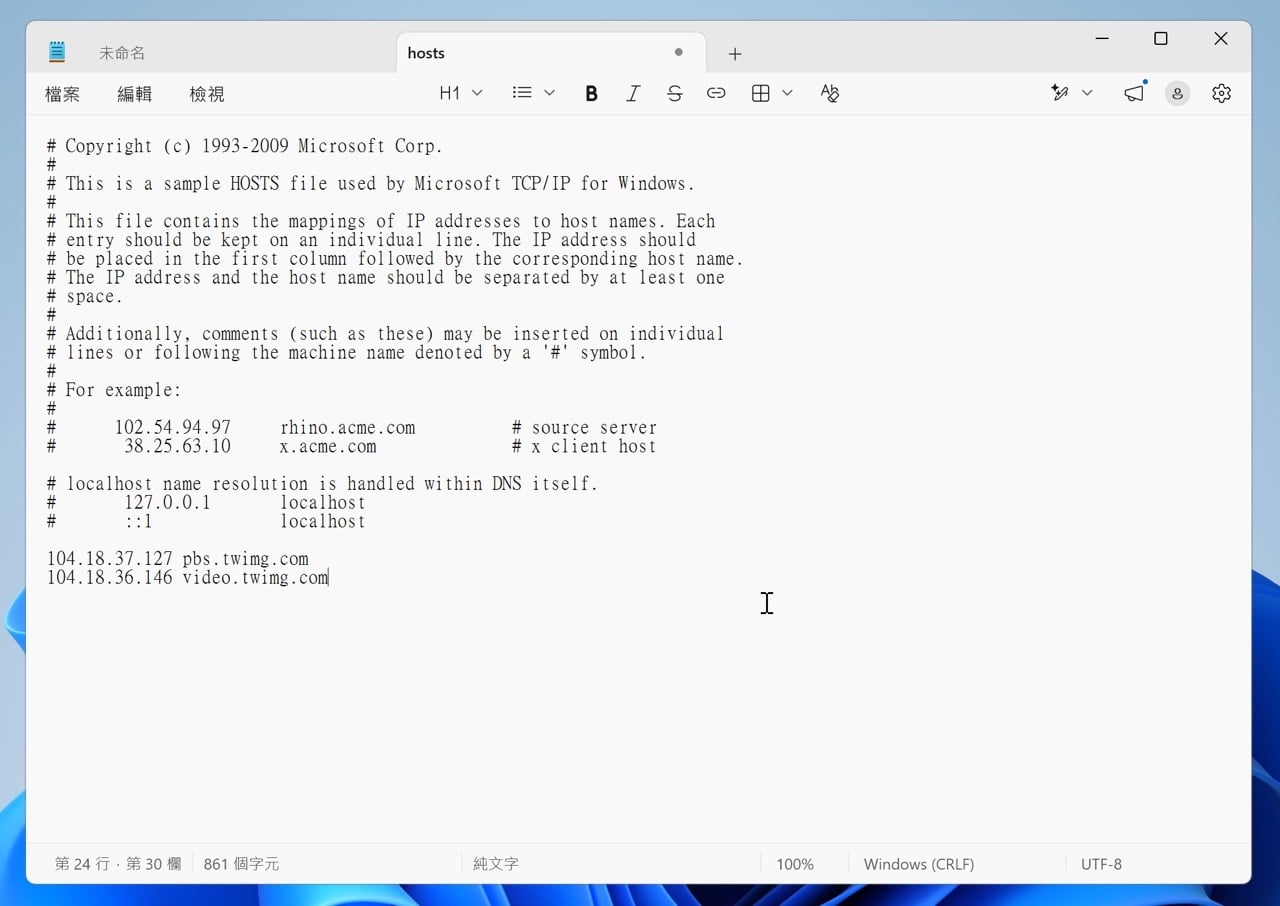Clear formatting with the Aa icon
Image resolution: width=1280 pixels, height=906 pixels.
point(829,93)
